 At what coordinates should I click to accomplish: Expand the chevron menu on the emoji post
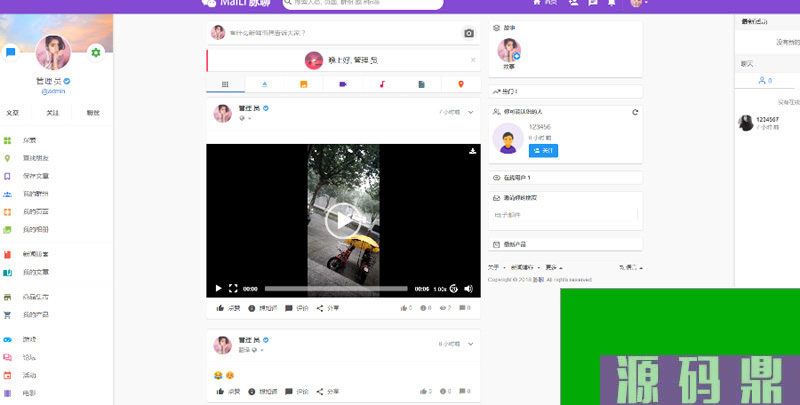[470, 344]
